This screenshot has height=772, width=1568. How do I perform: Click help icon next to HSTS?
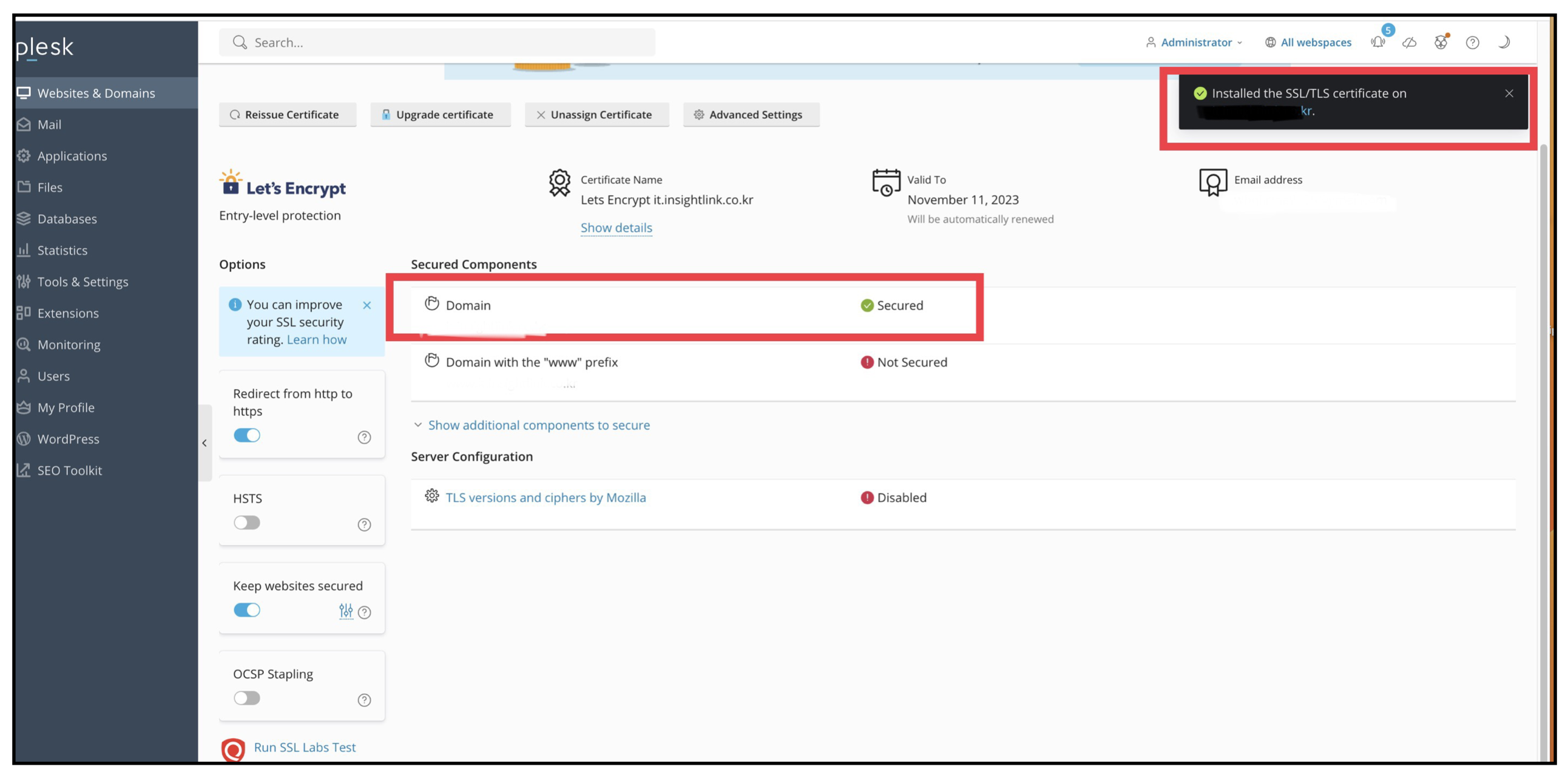tap(364, 524)
